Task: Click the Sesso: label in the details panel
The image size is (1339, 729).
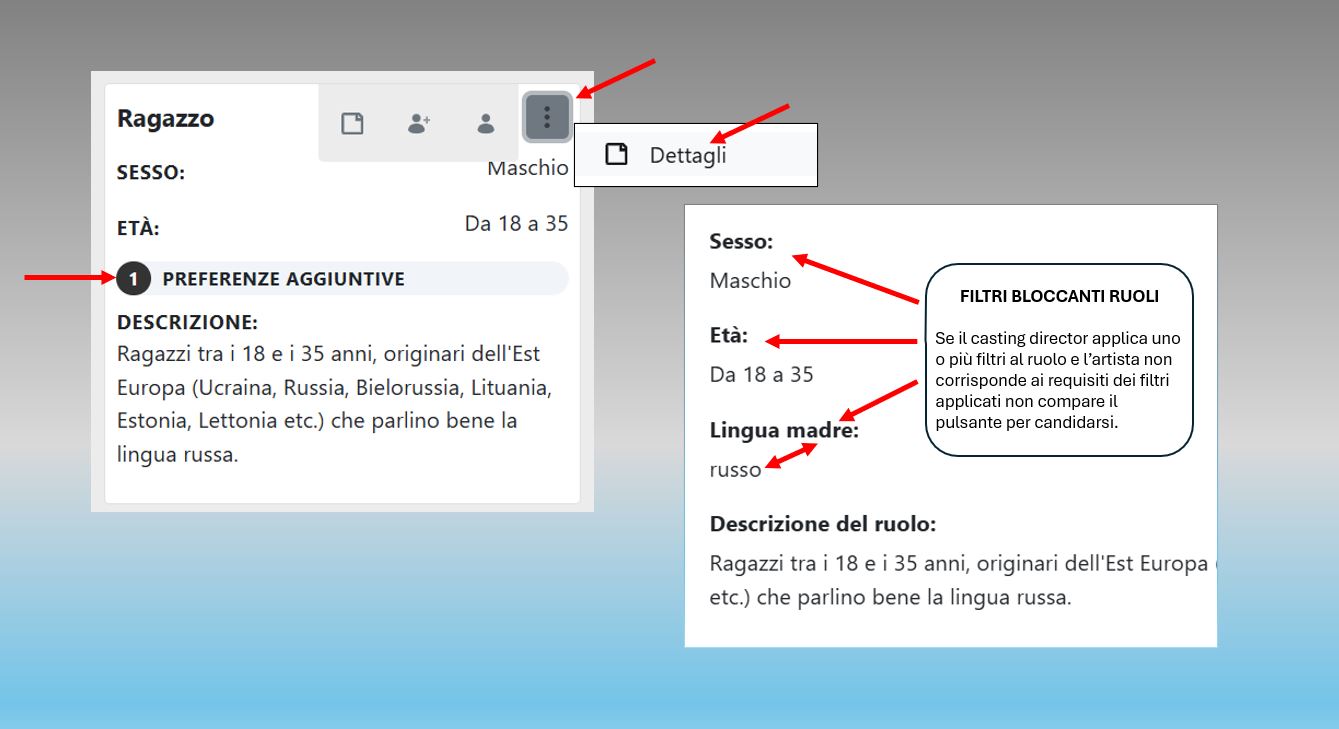Action: pyautogui.click(x=741, y=241)
